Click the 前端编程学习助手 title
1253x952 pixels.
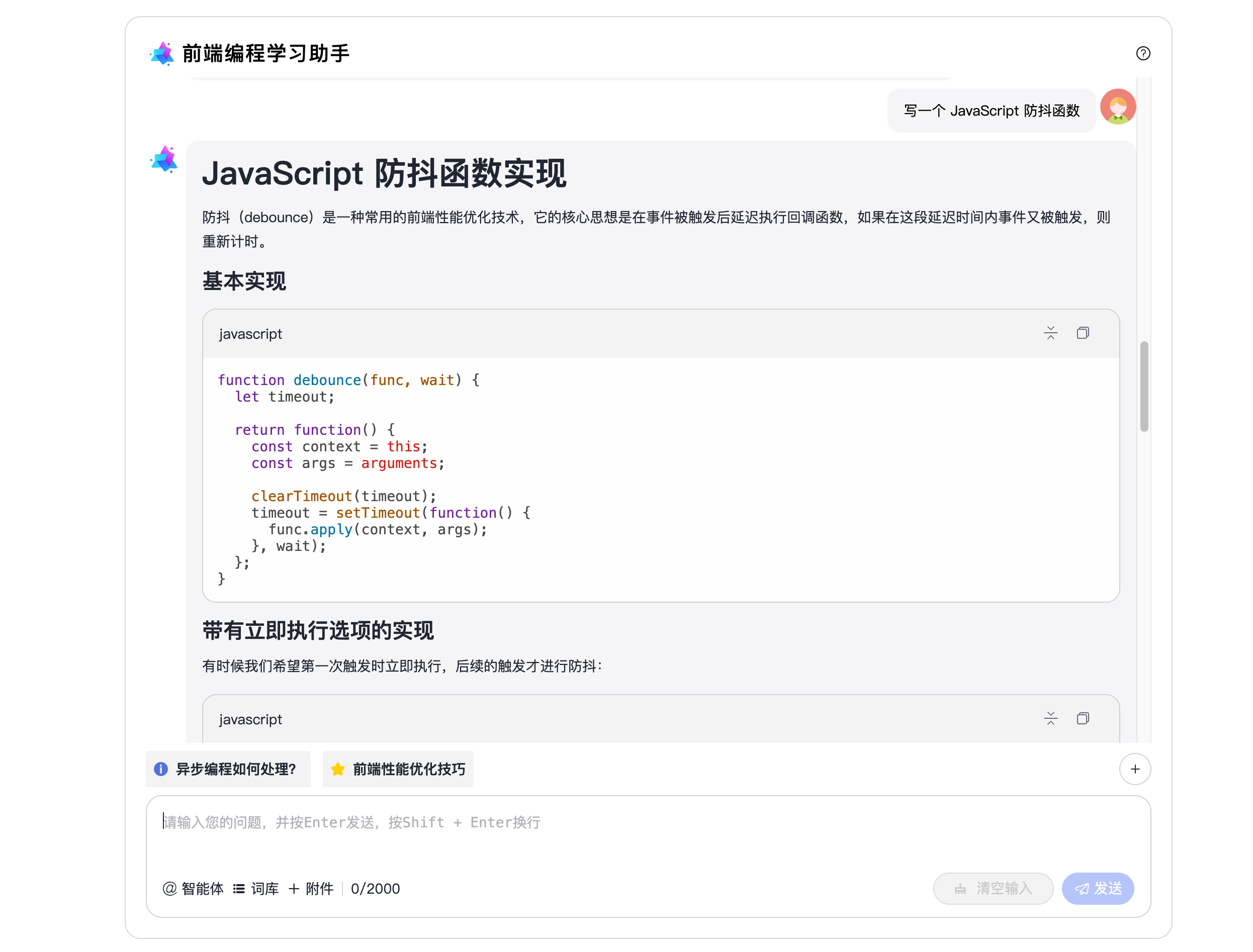(266, 54)
